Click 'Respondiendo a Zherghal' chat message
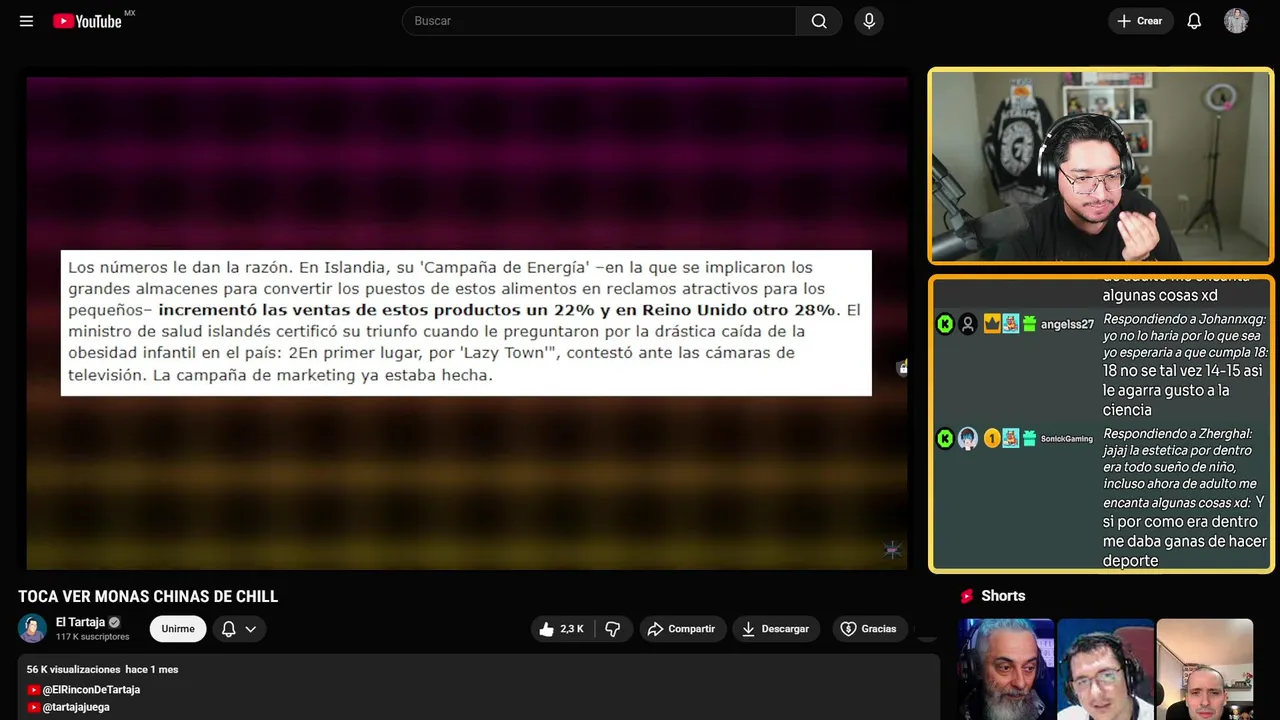 coord(1185,497)
